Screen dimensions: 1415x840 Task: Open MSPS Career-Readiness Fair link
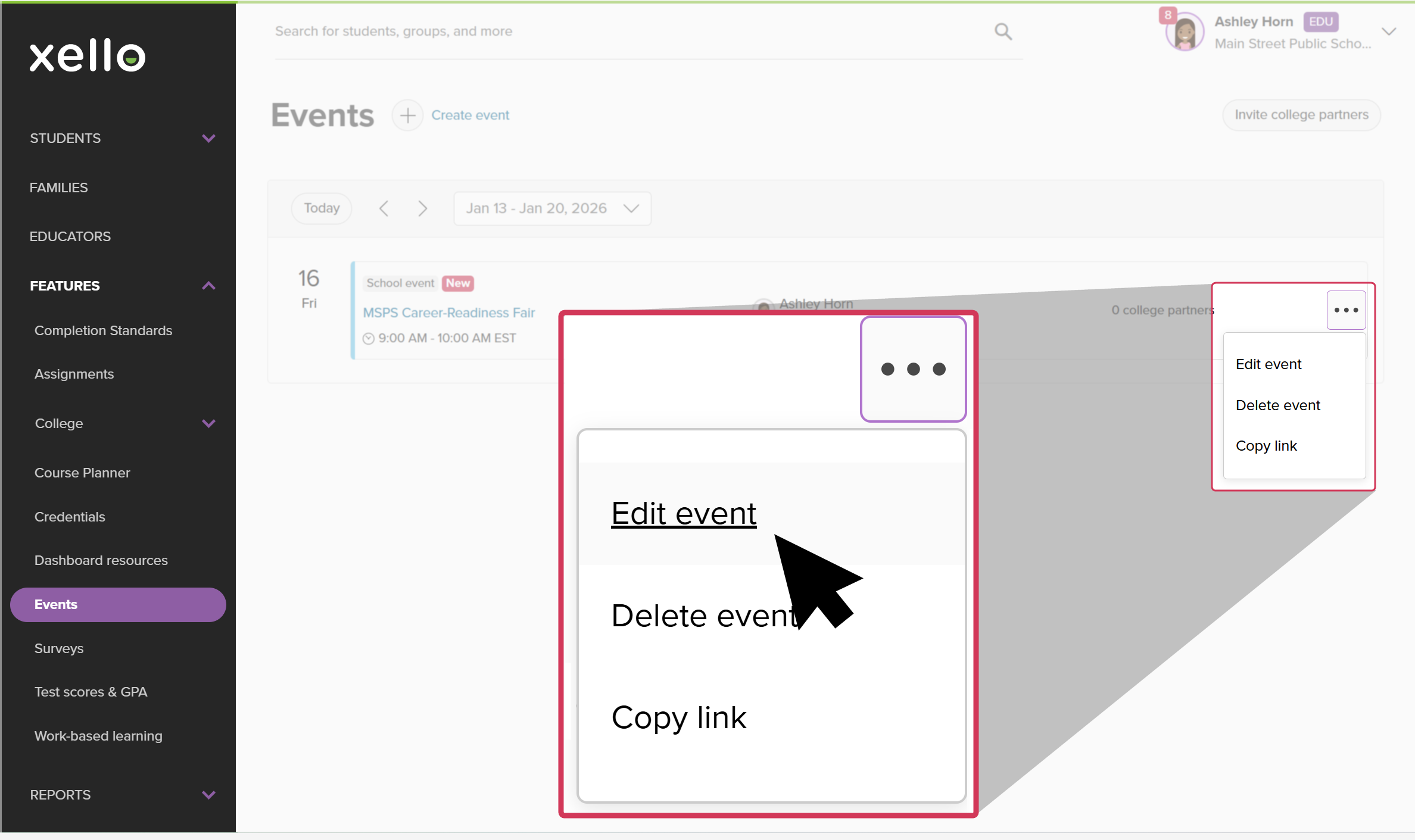coord(449,313)
